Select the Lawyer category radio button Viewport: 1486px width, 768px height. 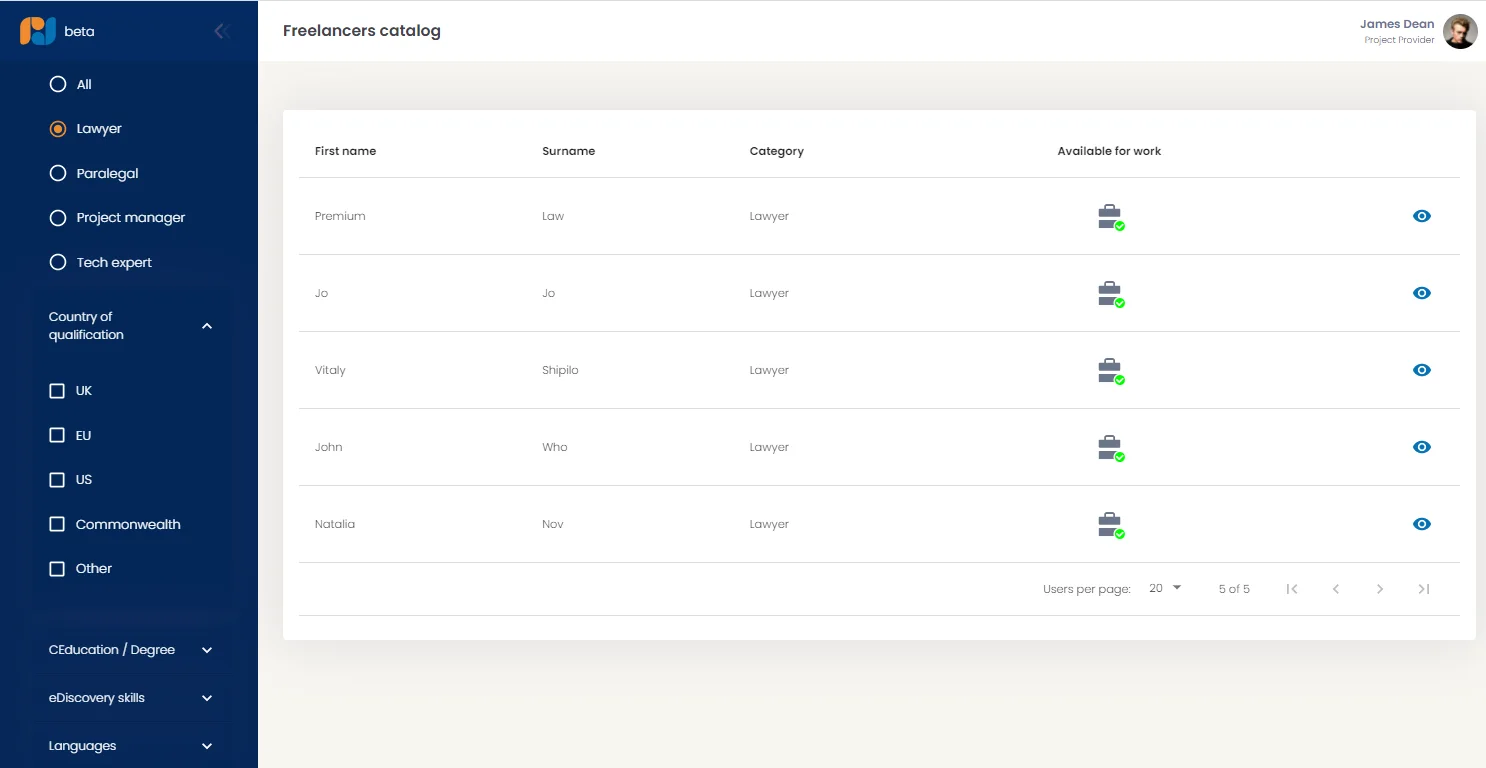[58, 129]
